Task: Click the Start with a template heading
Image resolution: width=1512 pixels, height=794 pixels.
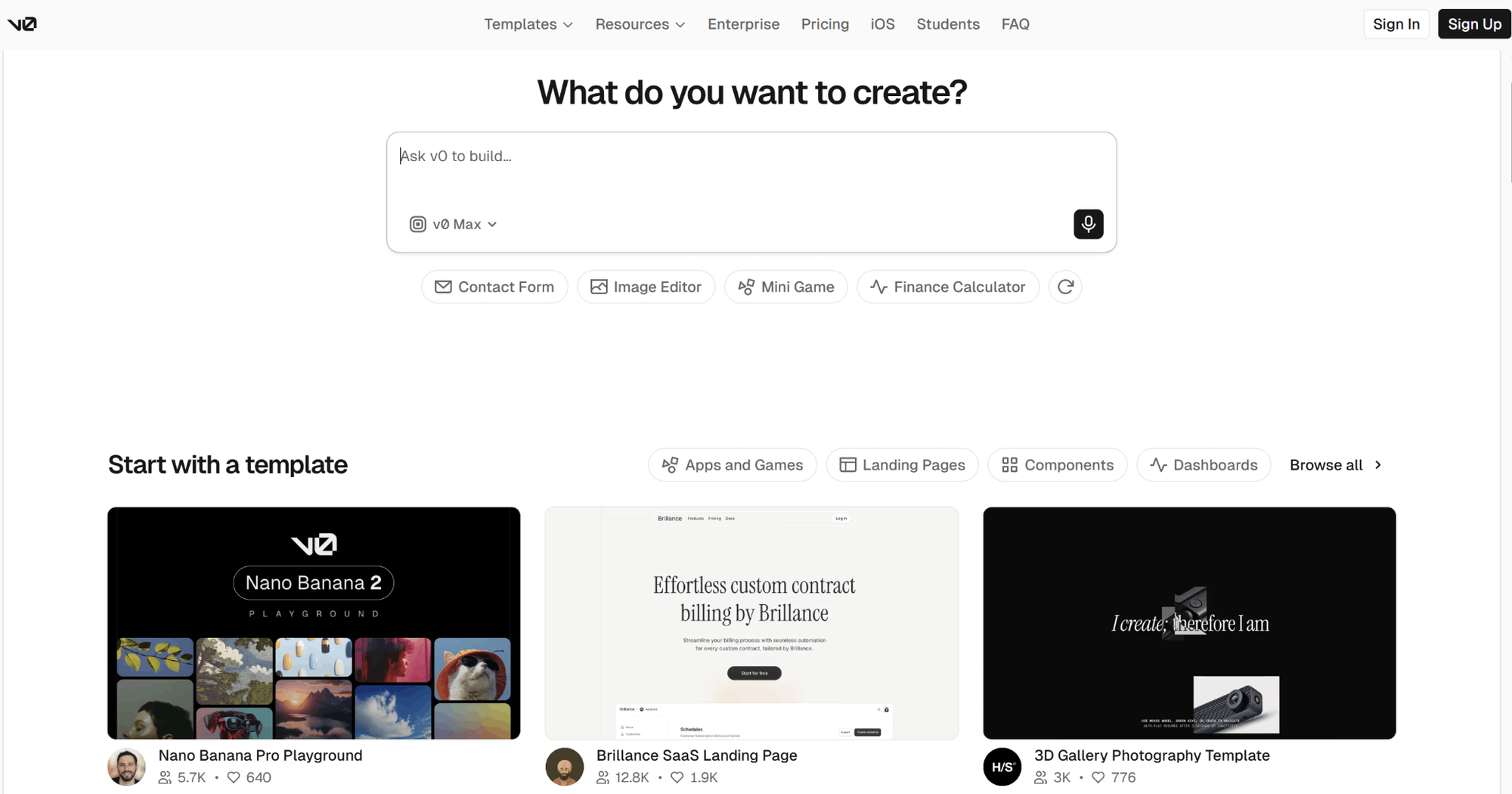Action: click(x=228, y=465)
